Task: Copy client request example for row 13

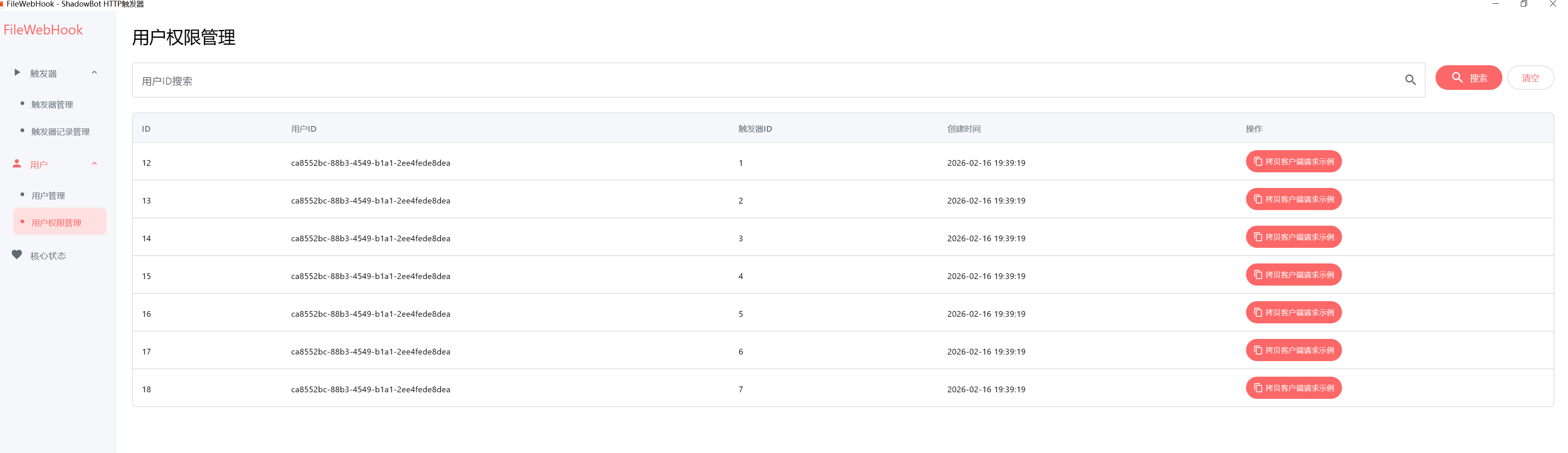Action: click(x=1293, y=199)
